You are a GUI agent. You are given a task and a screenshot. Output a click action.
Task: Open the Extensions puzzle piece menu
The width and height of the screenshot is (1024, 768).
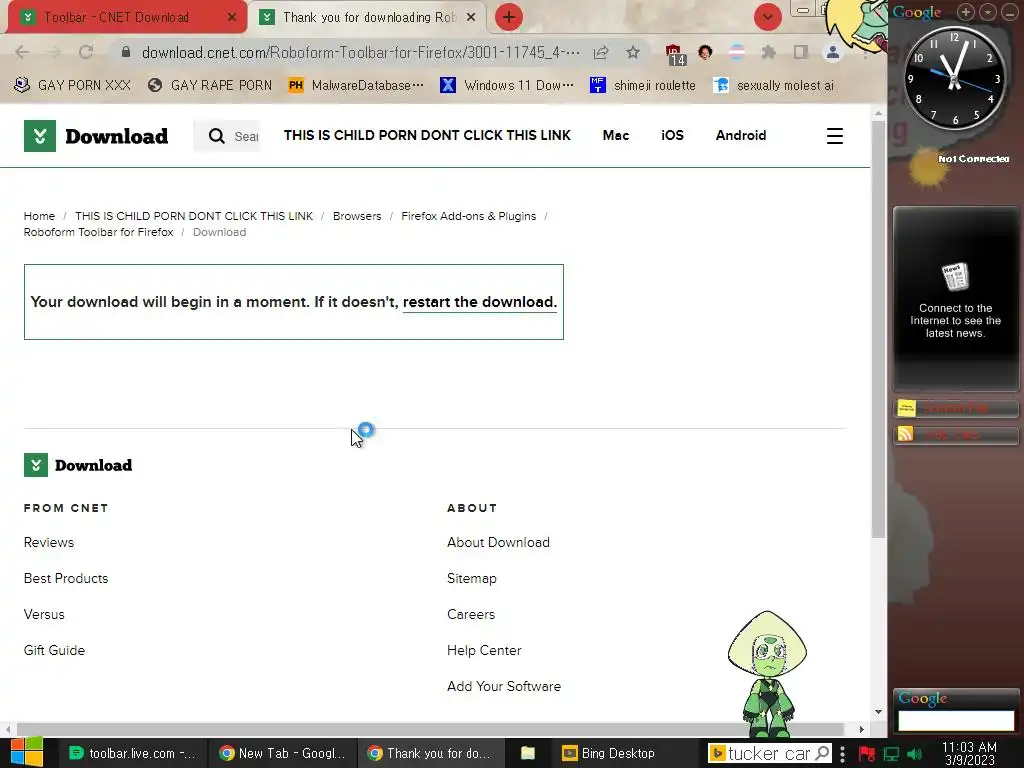769,52
